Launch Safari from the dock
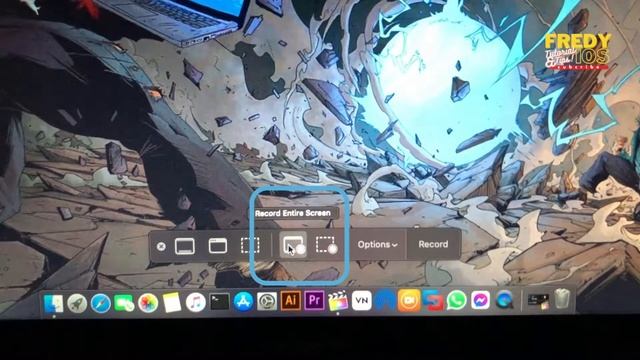This screenshot has width=640, height=360. point(100,304)
